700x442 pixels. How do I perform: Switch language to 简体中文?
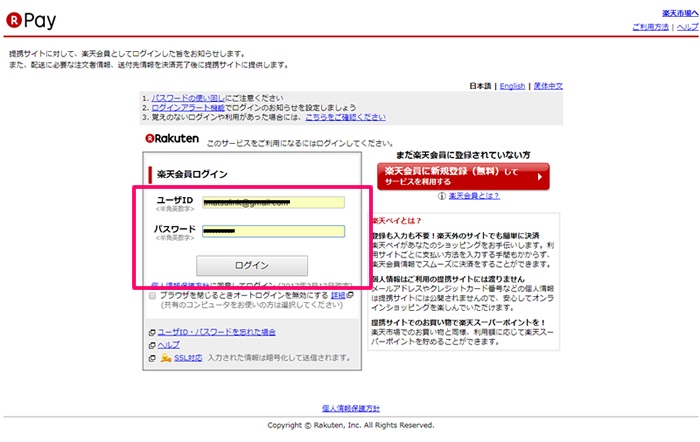click(x=548, y=86)
